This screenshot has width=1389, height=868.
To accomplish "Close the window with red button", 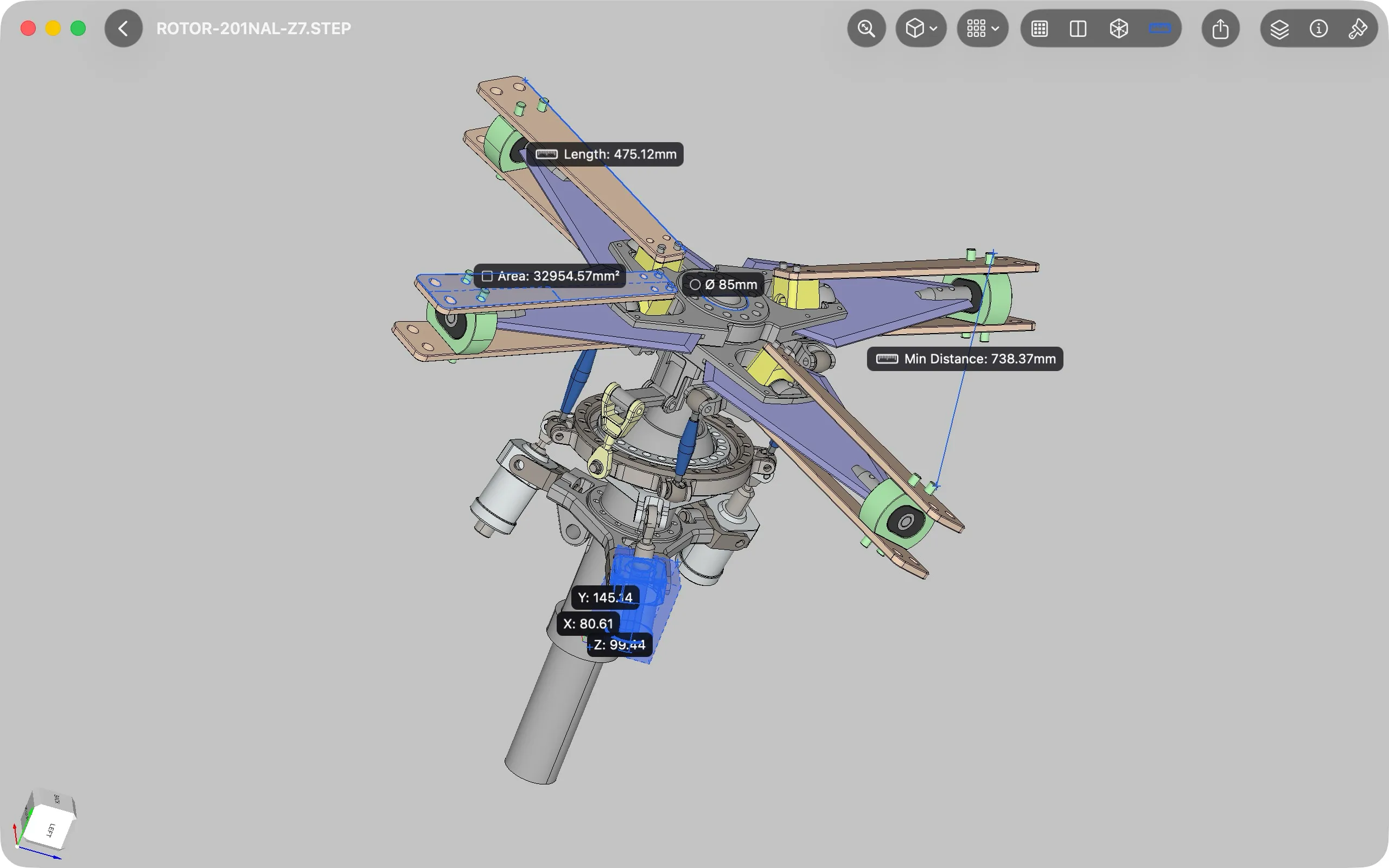I will pyautogui.click(x=28, y=29).
